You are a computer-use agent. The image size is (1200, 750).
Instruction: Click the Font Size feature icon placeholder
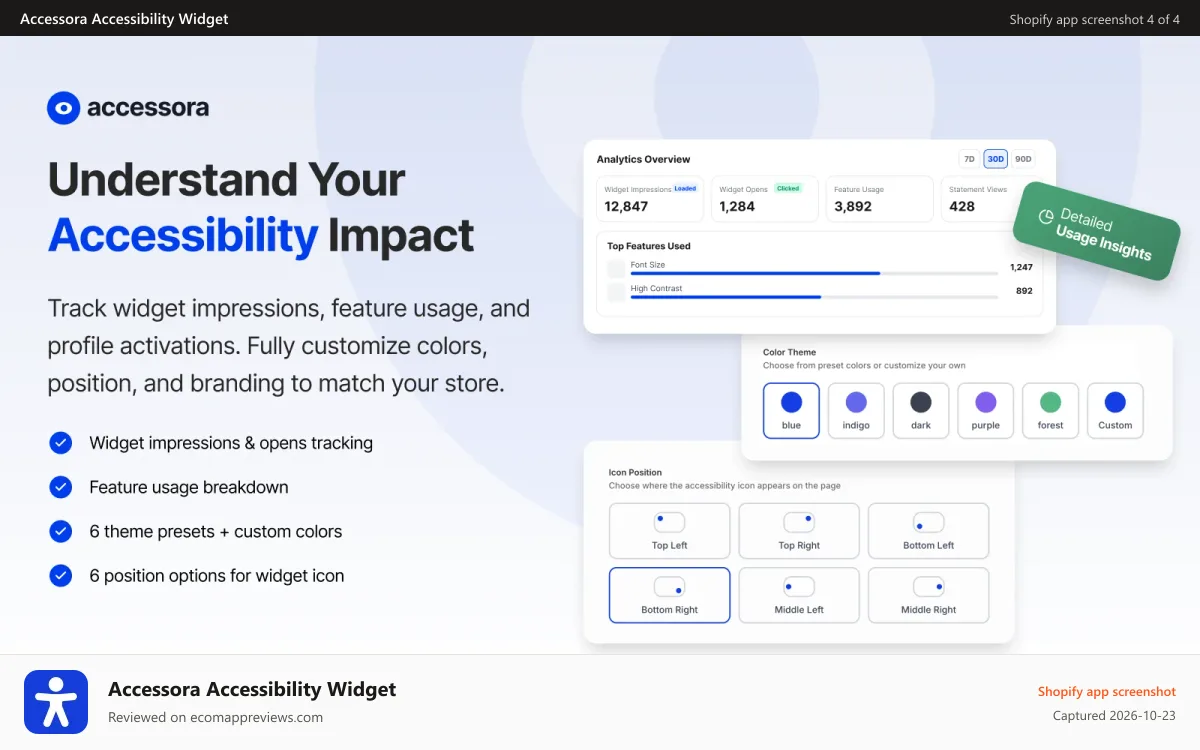pos(615,268)
